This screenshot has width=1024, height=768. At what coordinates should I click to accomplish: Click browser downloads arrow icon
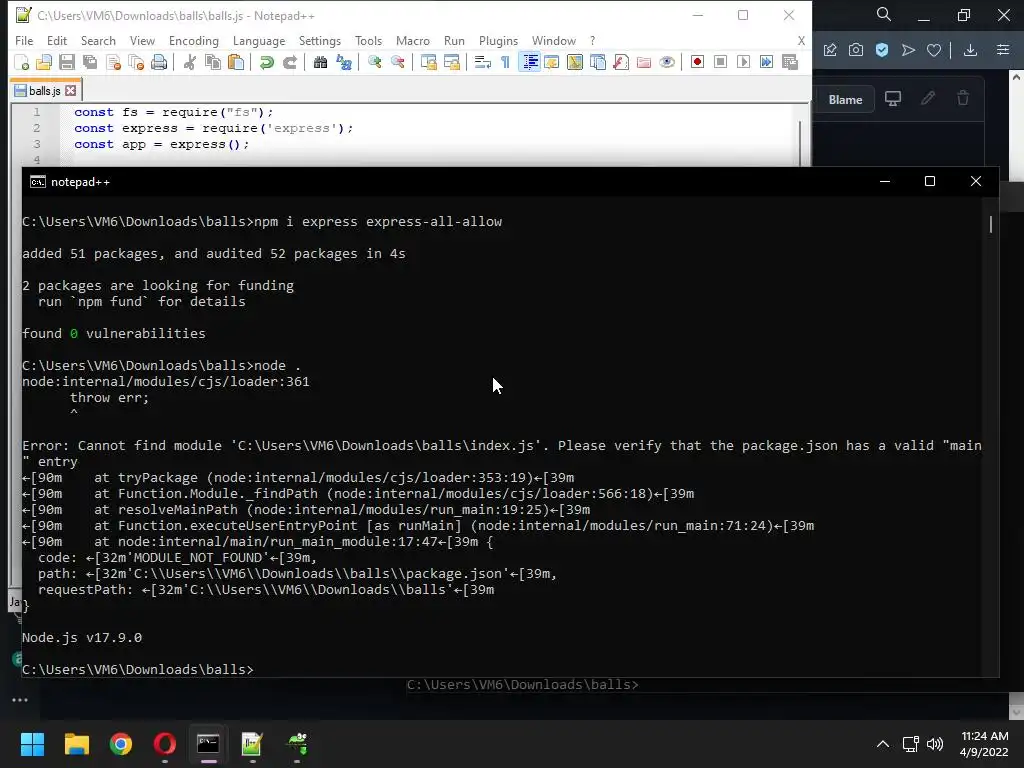pyautogui.click(x=970, y=50)
